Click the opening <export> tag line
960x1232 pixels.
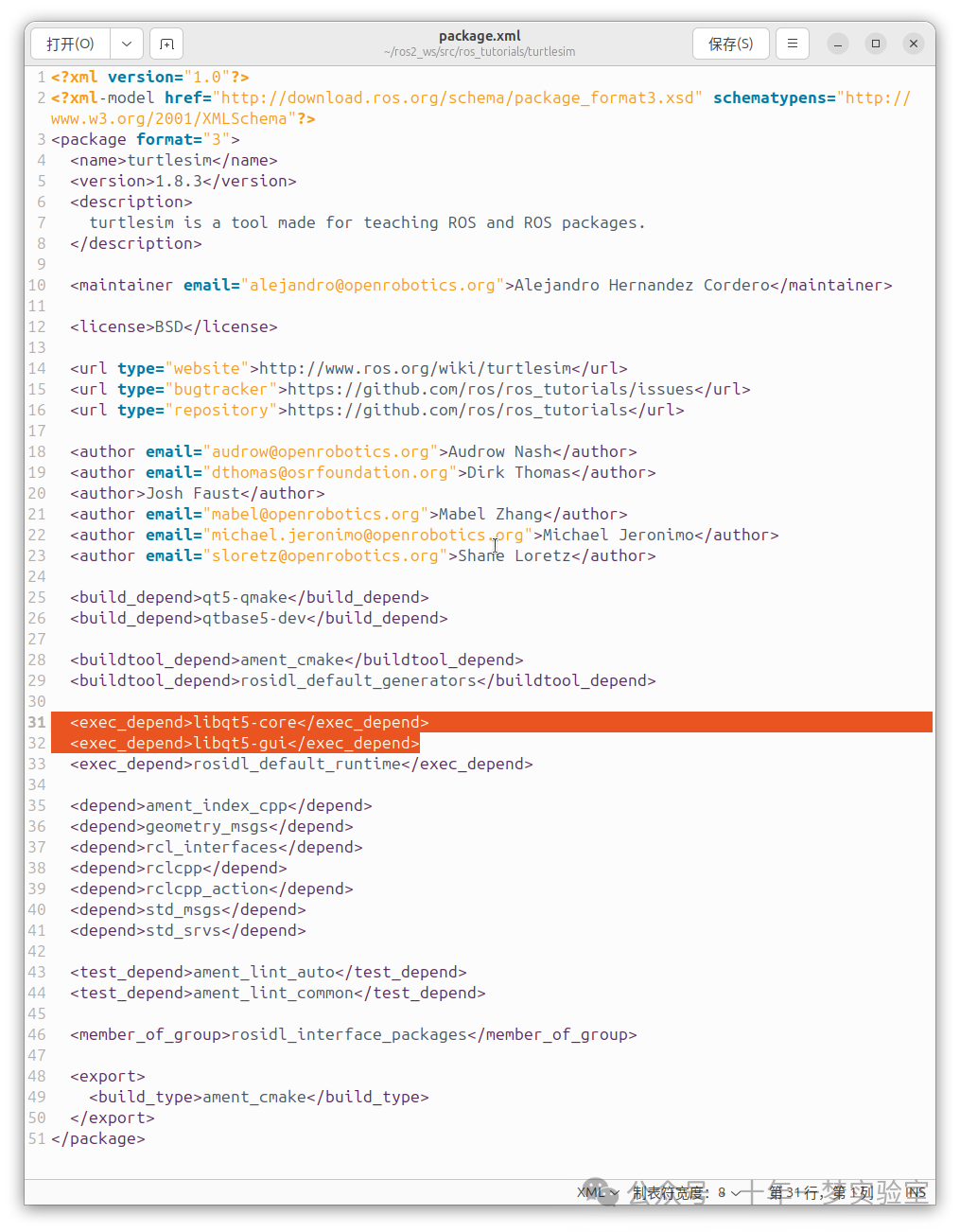tap(108, 1076)
